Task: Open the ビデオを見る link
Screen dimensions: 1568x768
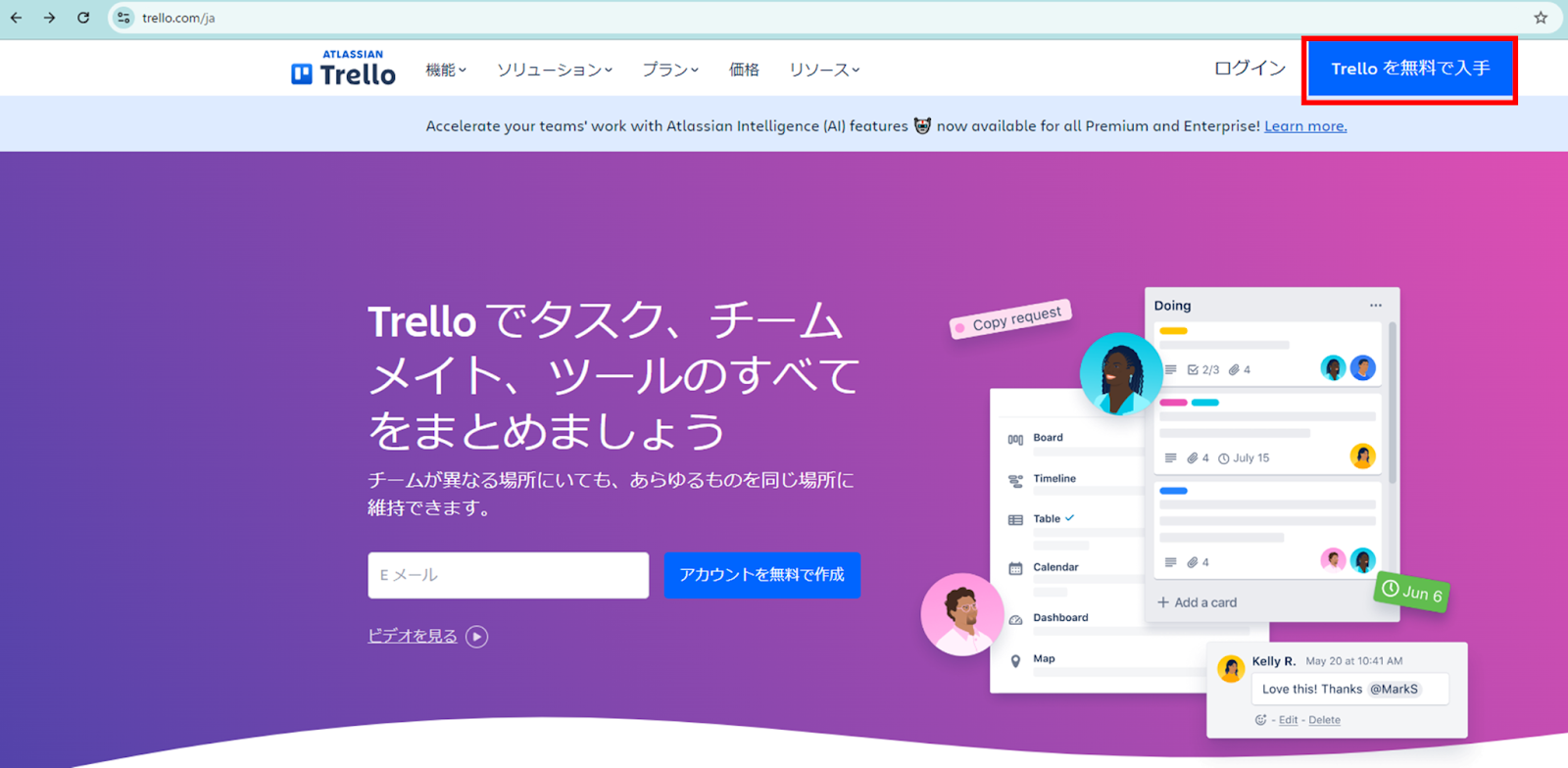Action: coord(412,636)
